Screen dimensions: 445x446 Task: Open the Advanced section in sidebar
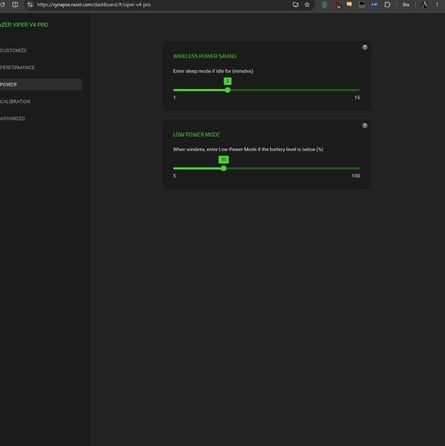point(13,119)
